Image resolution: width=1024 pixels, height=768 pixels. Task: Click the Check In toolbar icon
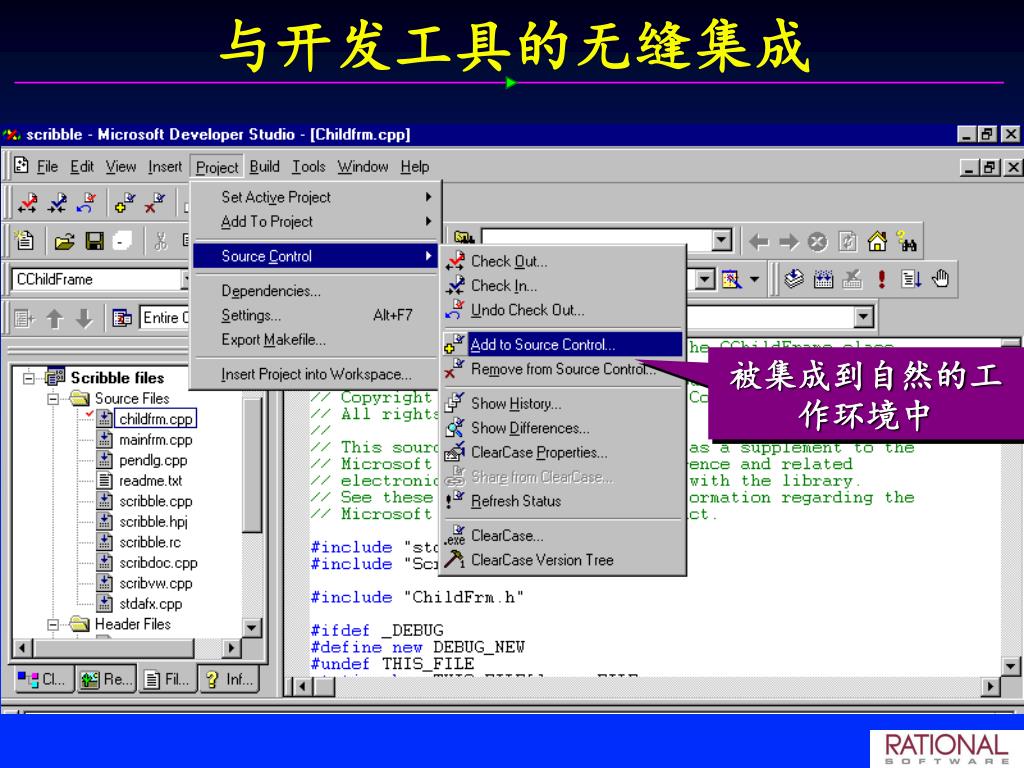coord(57,203)
